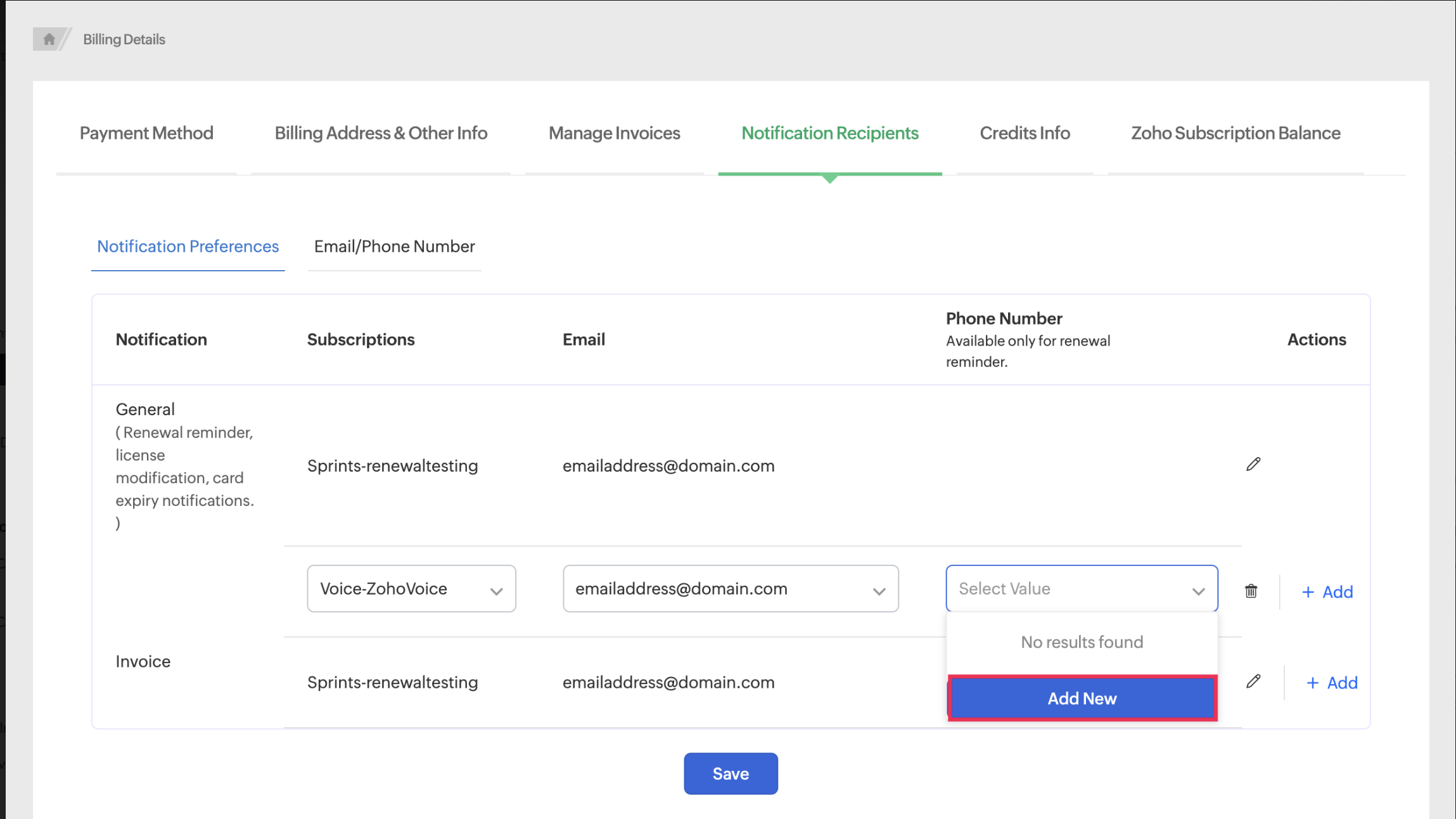
Task: Click Add link in Invoice row
Action: coord(1332,683)
